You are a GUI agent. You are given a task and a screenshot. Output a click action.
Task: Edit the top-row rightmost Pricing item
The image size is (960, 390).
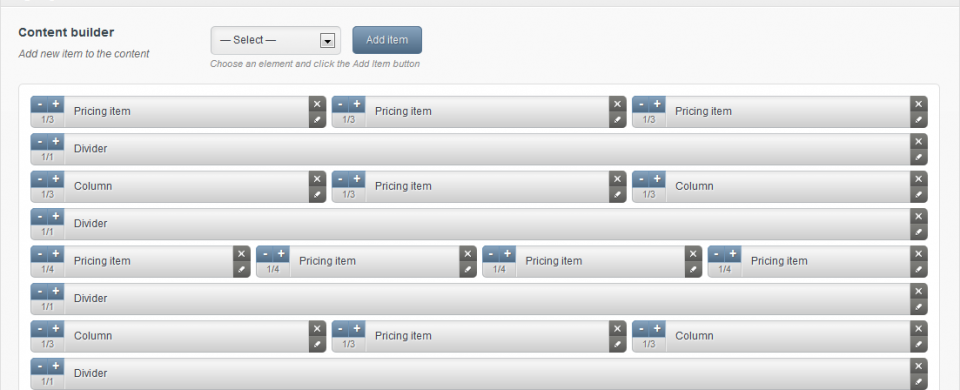(918, 120)
